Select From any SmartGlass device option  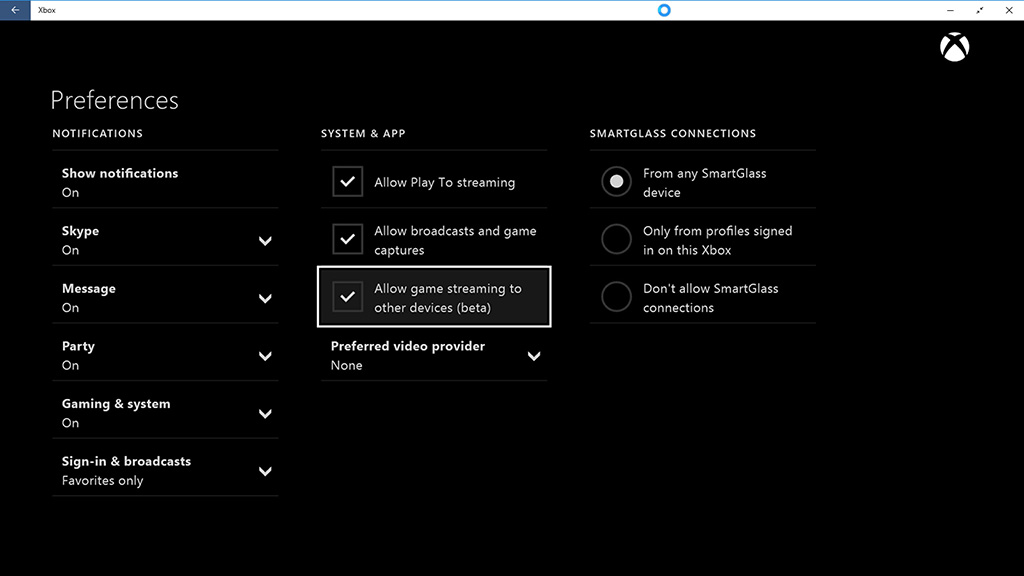pyautogui.click(x=617, y=182)
